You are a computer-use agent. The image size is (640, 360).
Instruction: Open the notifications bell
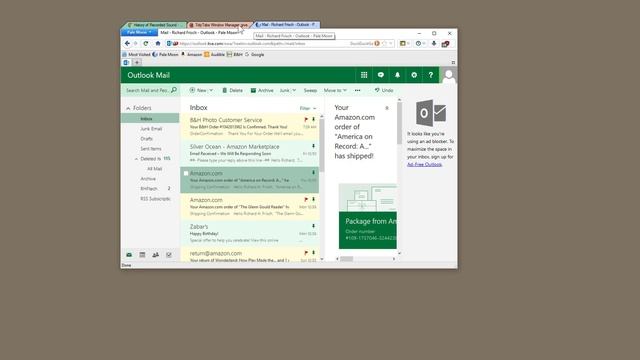click(397, 75)
